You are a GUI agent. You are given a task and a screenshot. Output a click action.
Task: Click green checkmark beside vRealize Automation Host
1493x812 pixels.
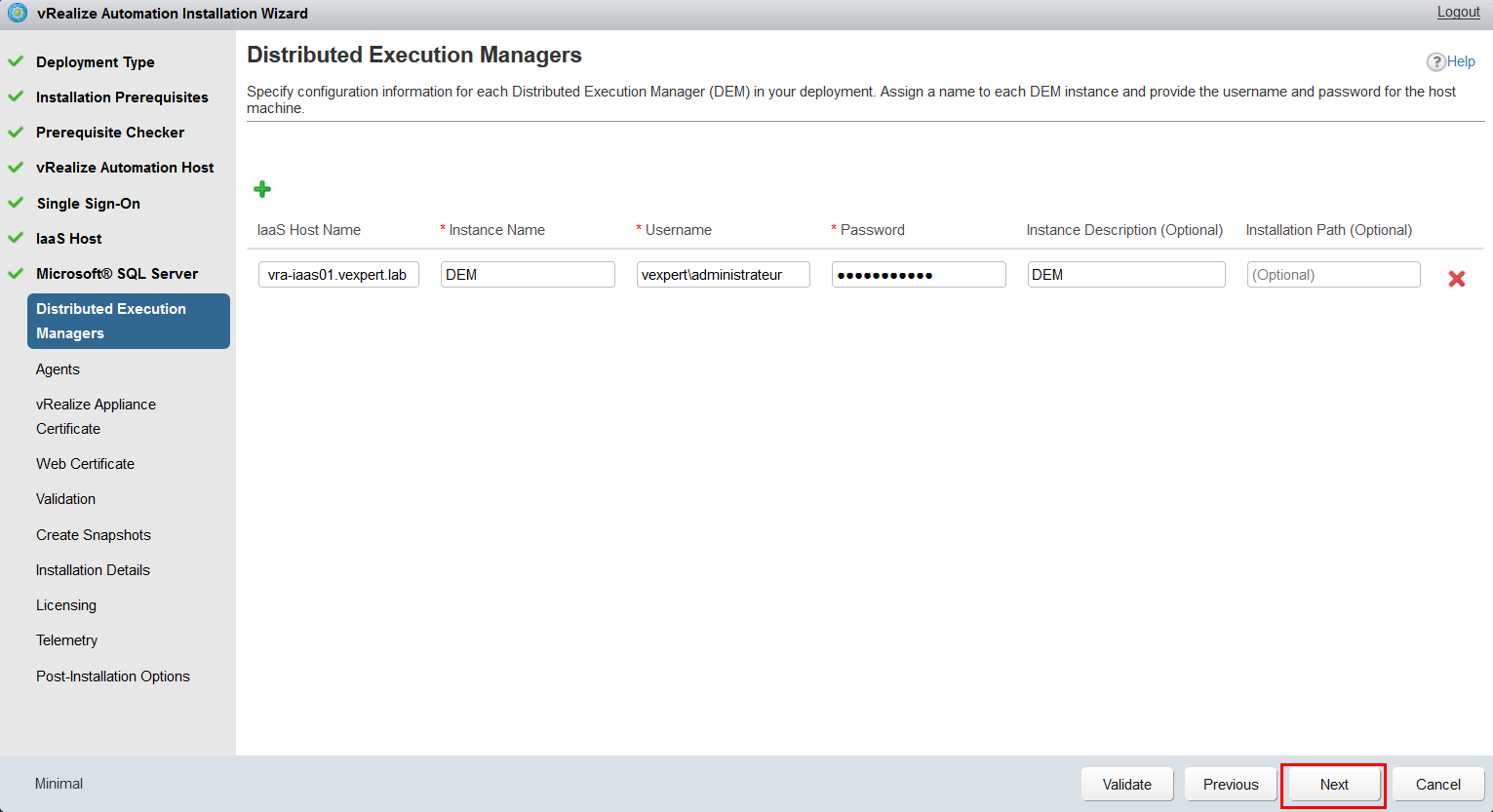[16, 167]
